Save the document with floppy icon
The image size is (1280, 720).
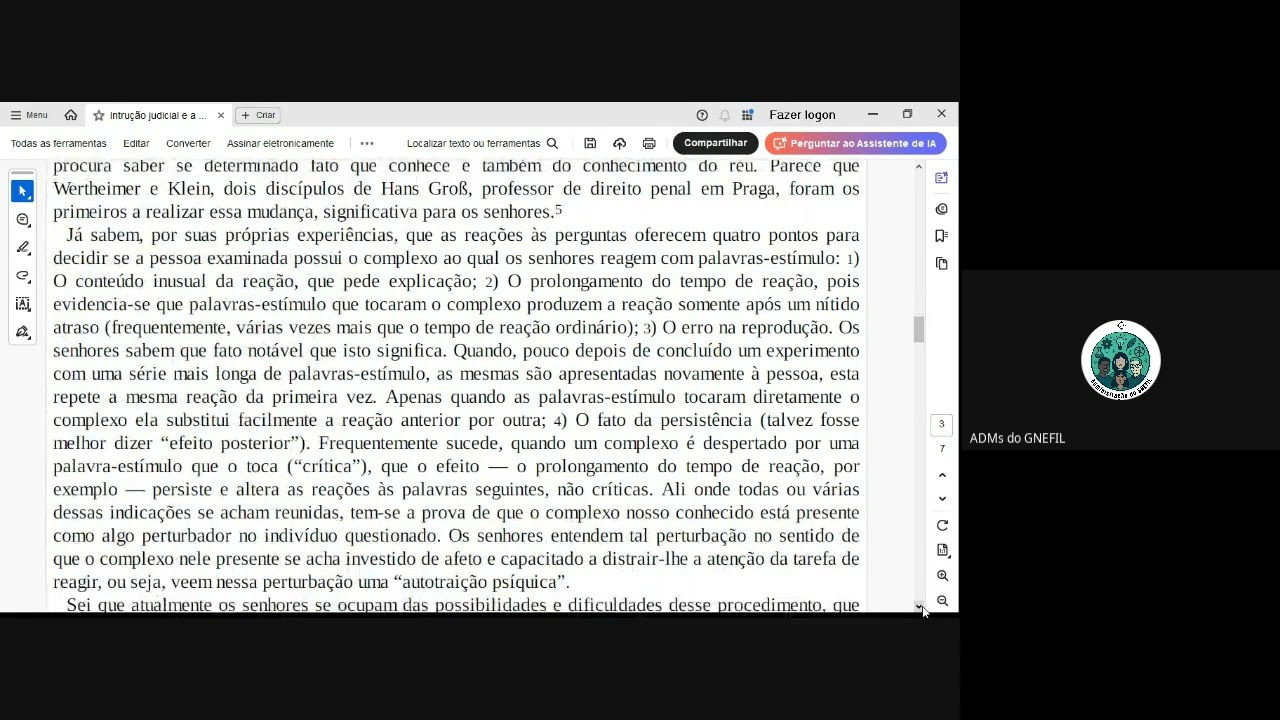point(590,143)
